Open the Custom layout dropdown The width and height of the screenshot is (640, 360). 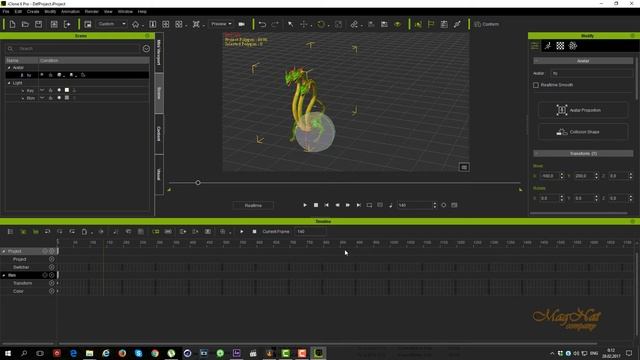coord(111,24)
